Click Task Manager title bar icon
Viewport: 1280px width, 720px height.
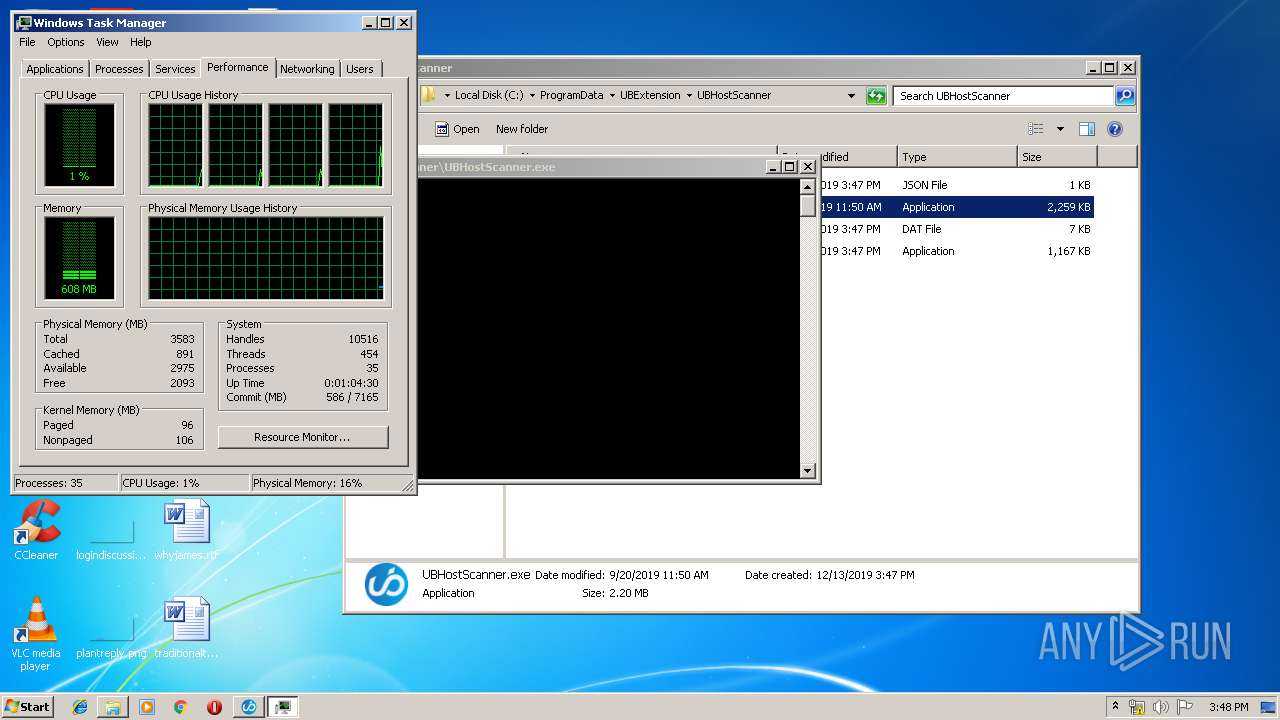[24, 22]
